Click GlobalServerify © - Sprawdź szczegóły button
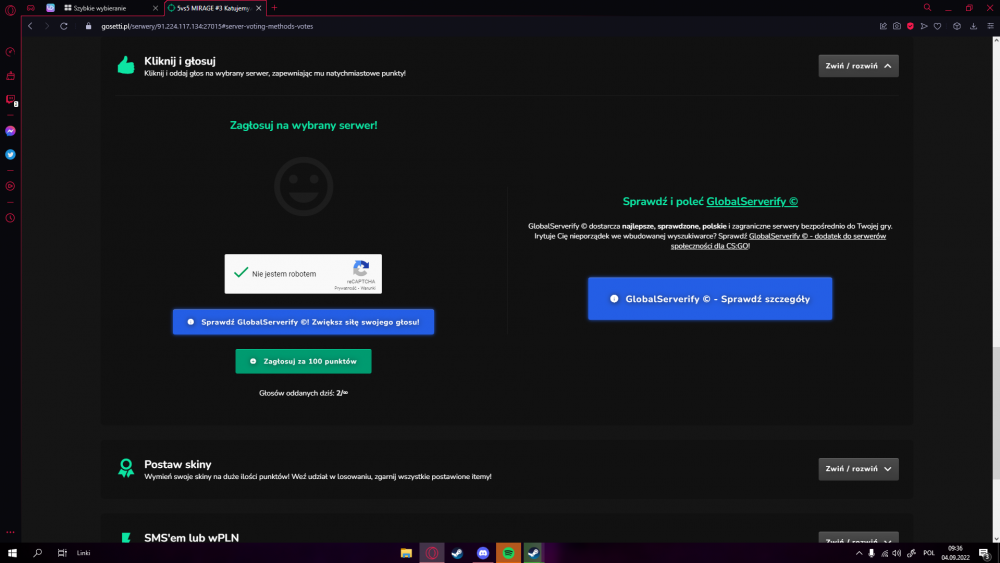 coord(710,298)
